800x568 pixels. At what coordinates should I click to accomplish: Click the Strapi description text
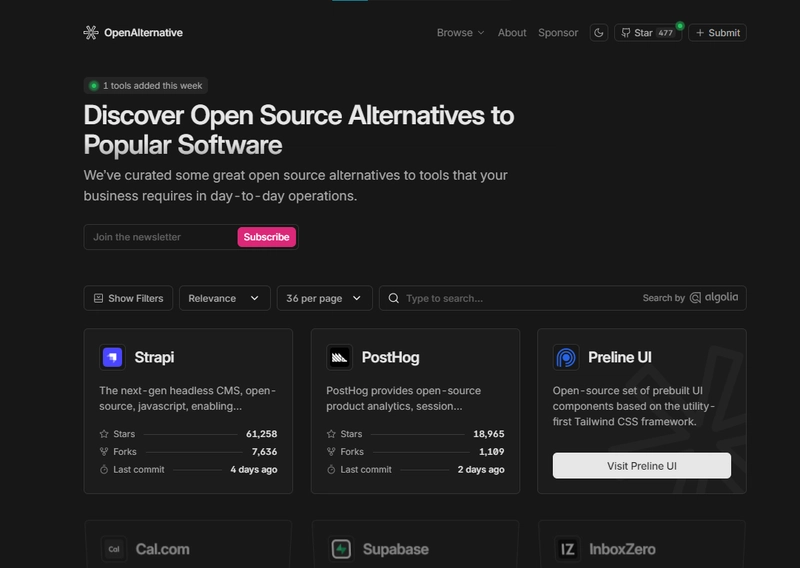click(187, 398)
